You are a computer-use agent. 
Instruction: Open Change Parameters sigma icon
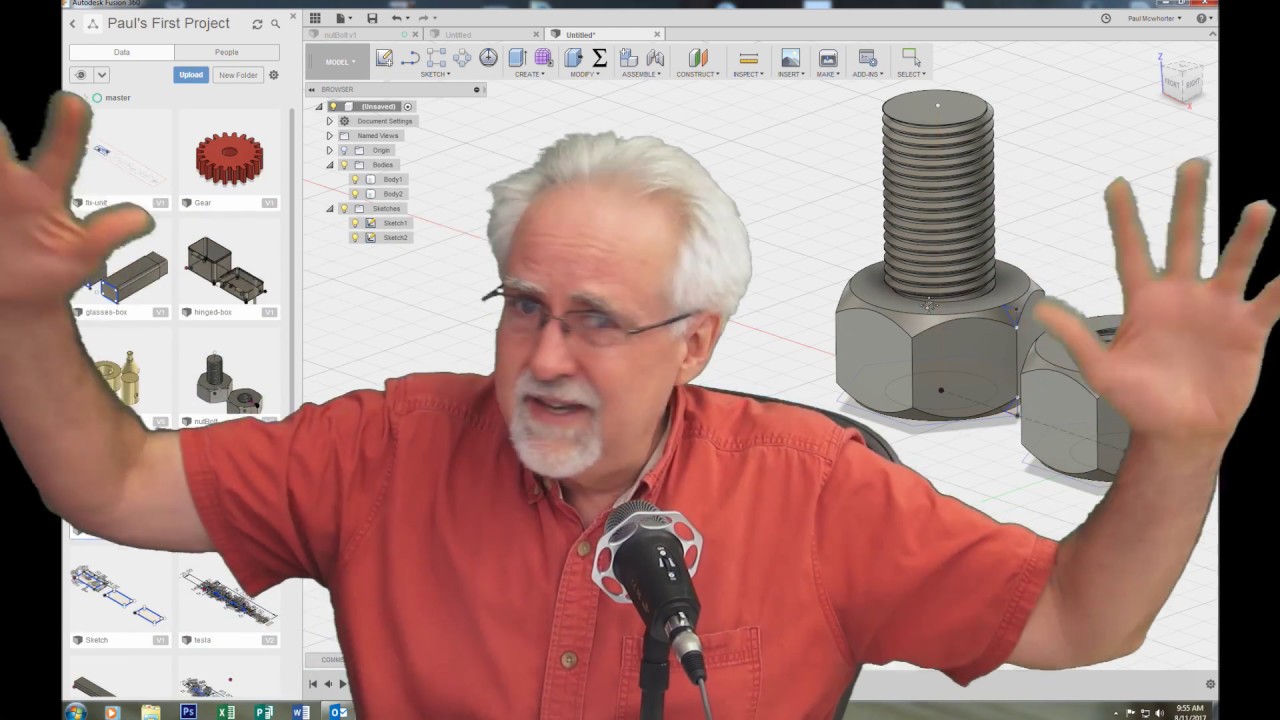click(600, 58)
